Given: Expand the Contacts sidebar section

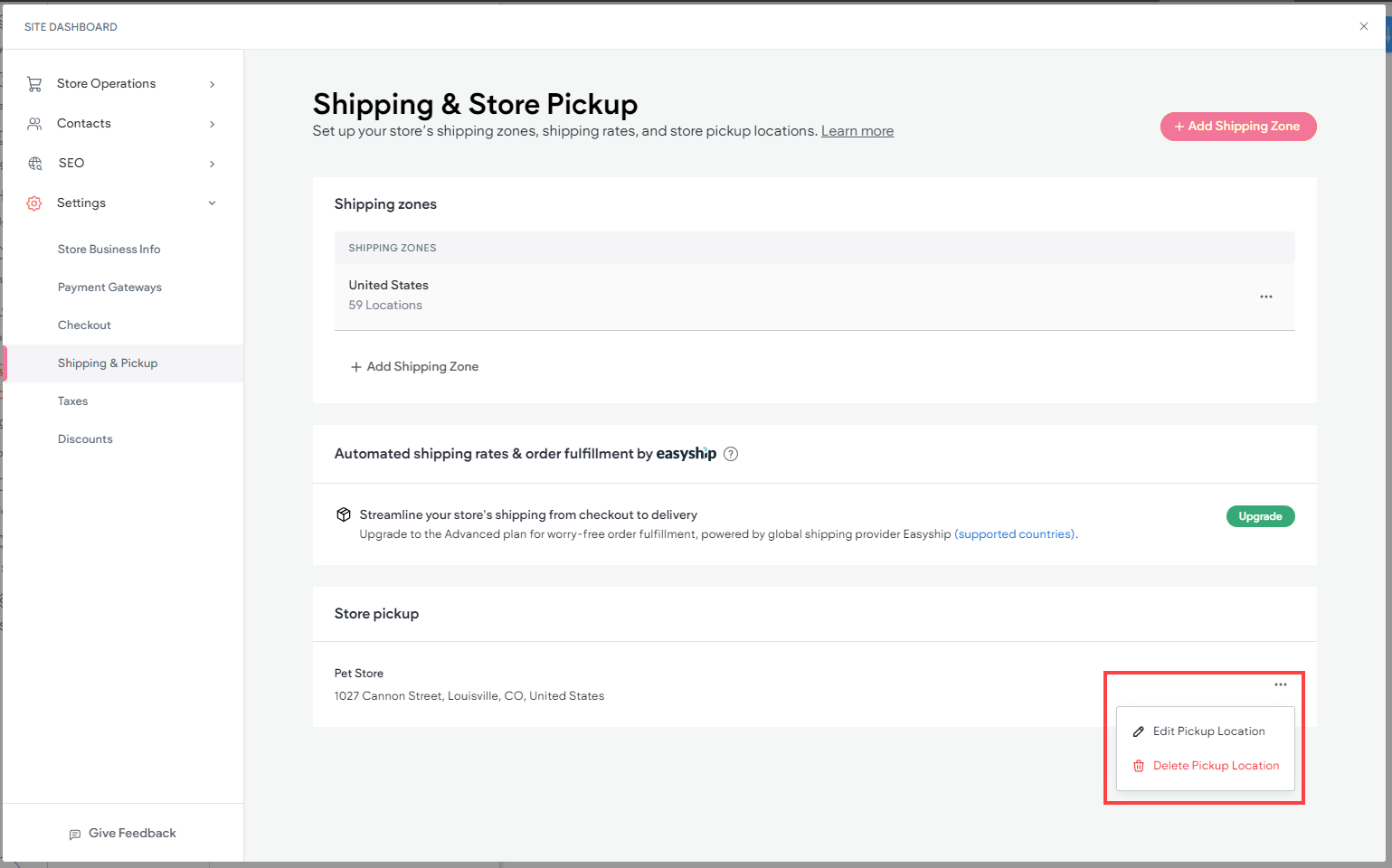Looking at the screenshot, I should pos(212,123).
